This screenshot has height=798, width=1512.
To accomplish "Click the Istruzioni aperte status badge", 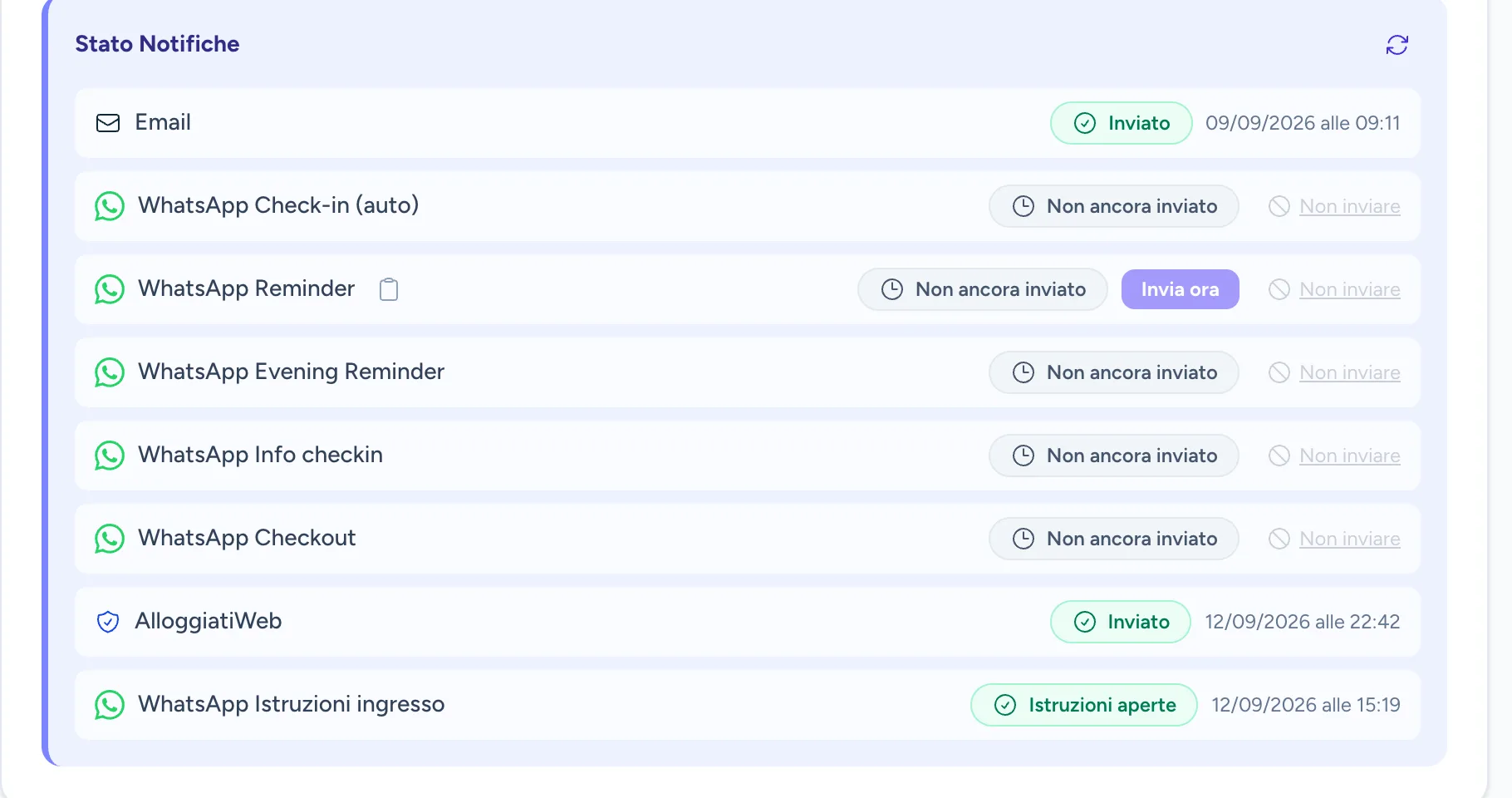I will [x=1084, y=705].
